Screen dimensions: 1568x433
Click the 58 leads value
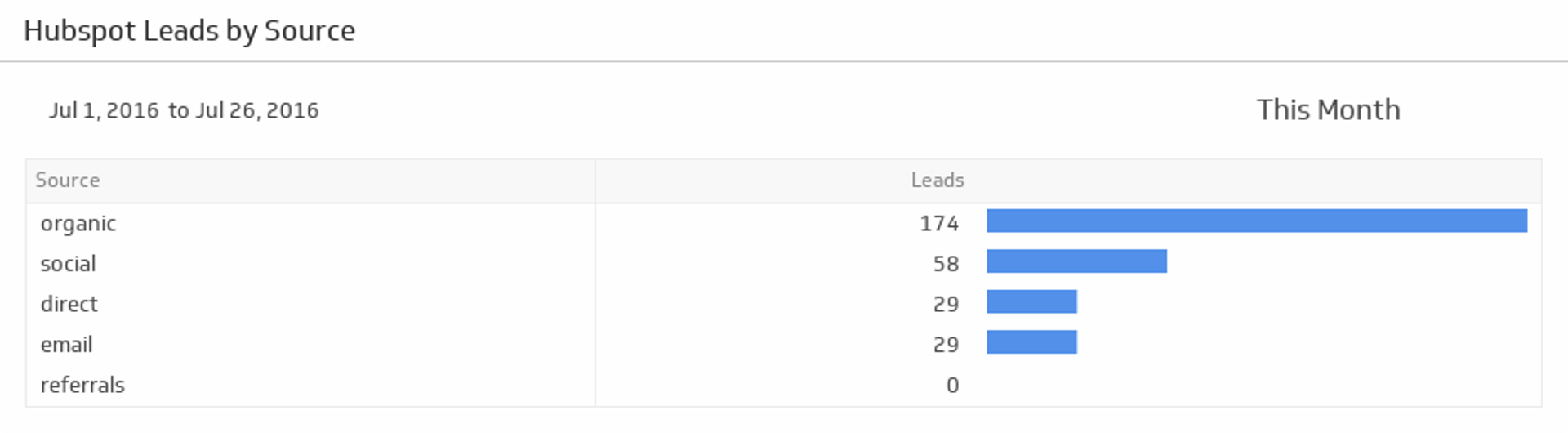coord(946,264)
